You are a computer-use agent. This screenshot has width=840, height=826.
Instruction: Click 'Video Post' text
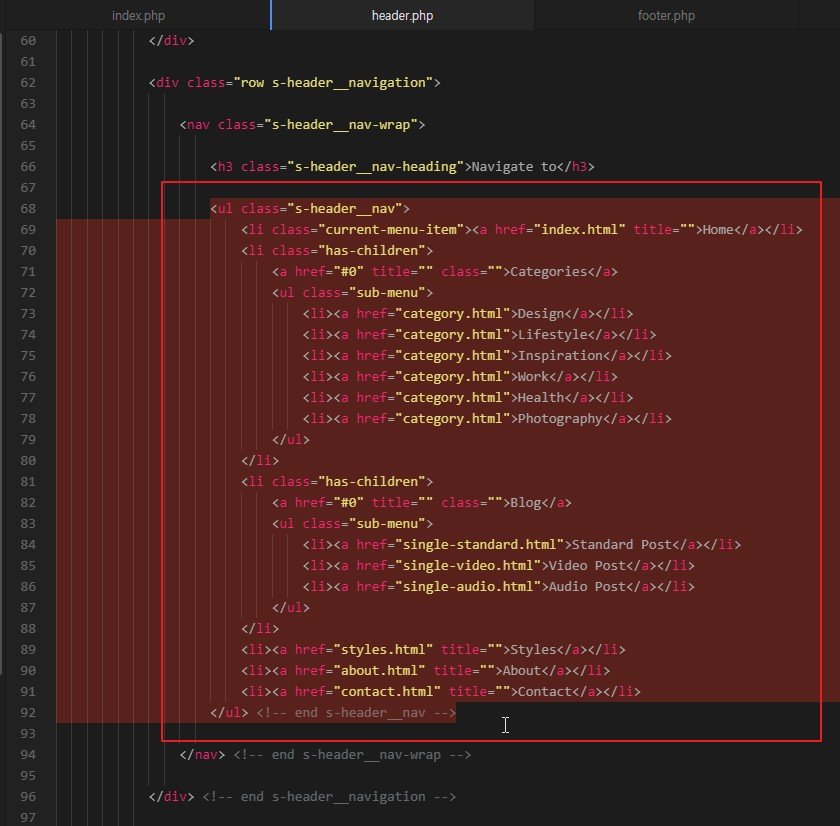coord(587,566)
